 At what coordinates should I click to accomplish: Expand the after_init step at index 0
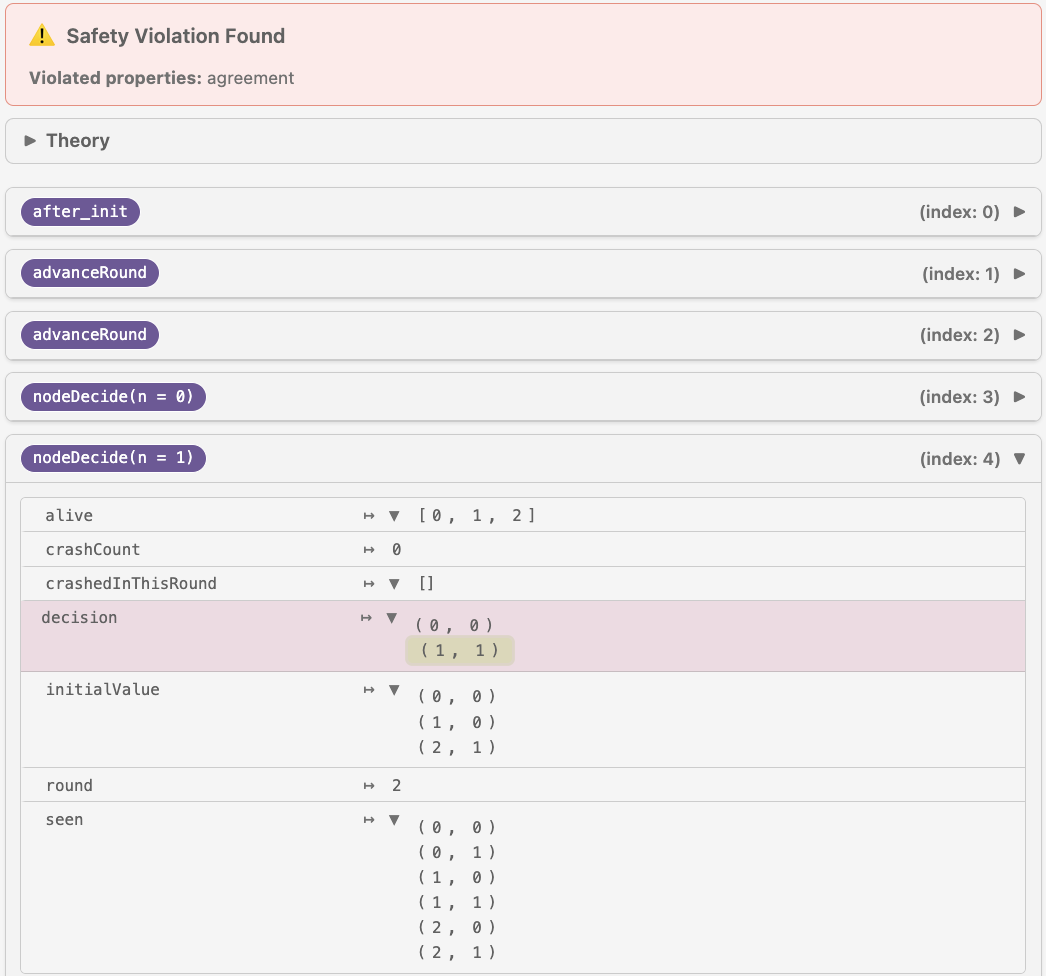click(1019, 212)
